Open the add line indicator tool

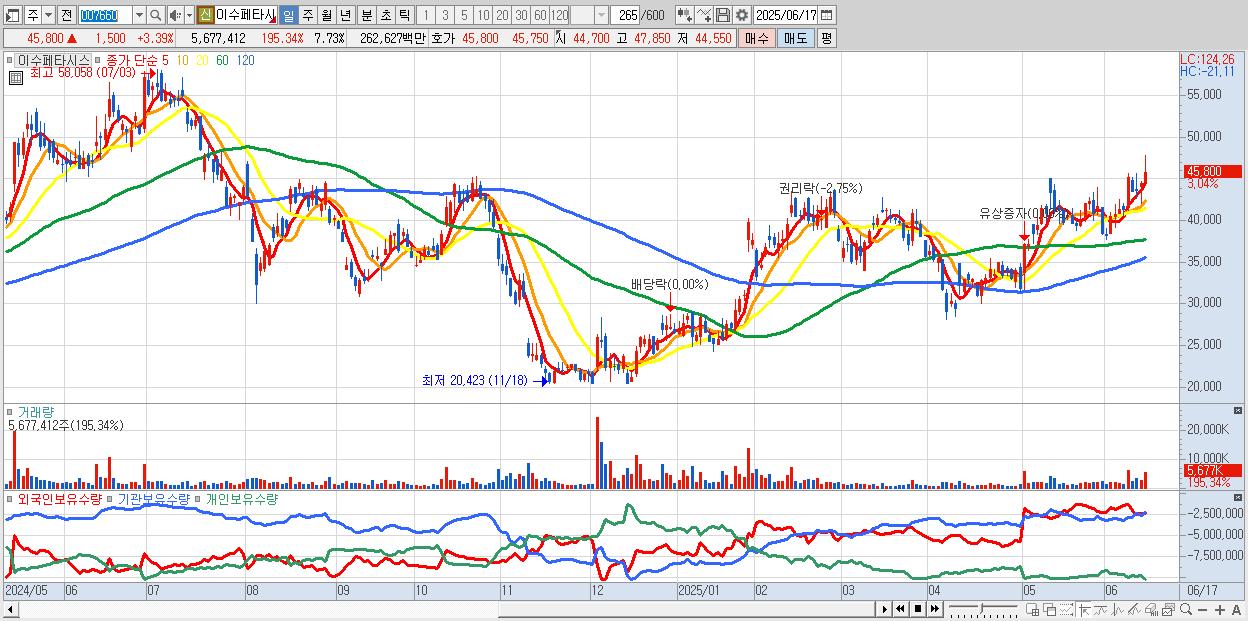tap(704, 15)
